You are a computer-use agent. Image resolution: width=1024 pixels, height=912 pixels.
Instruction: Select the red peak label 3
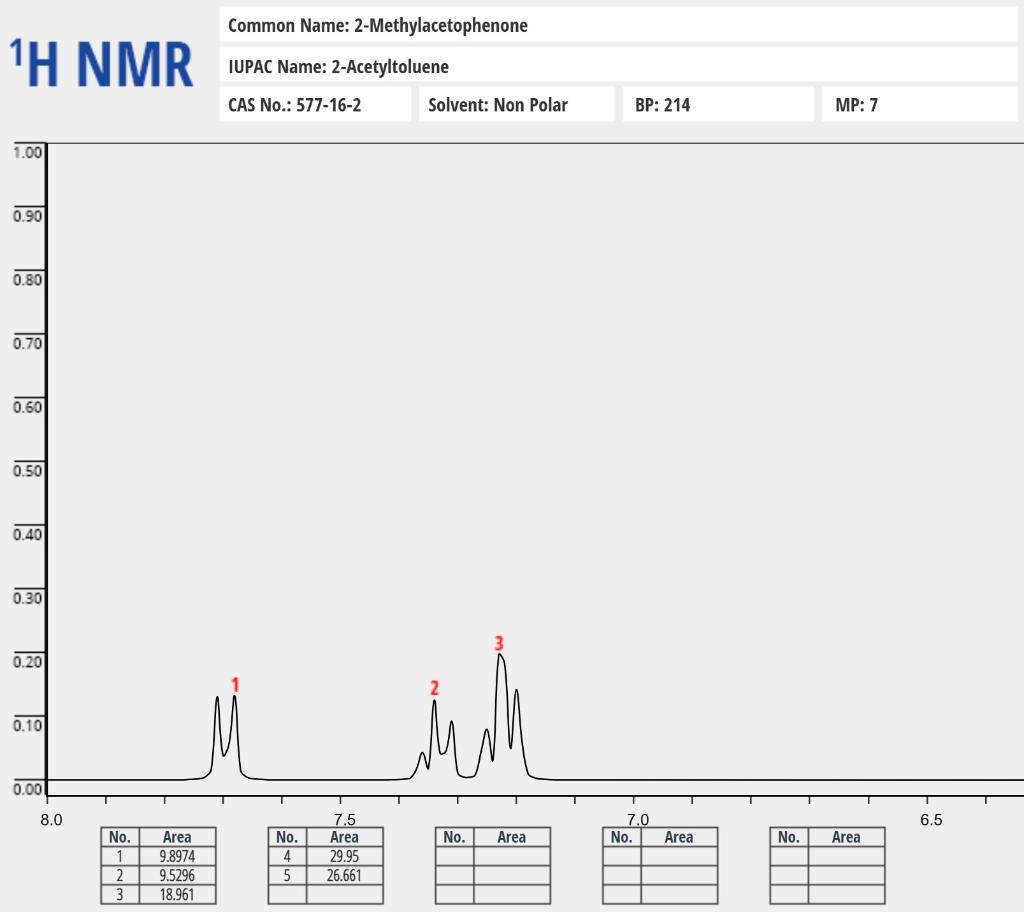point(499,645)
